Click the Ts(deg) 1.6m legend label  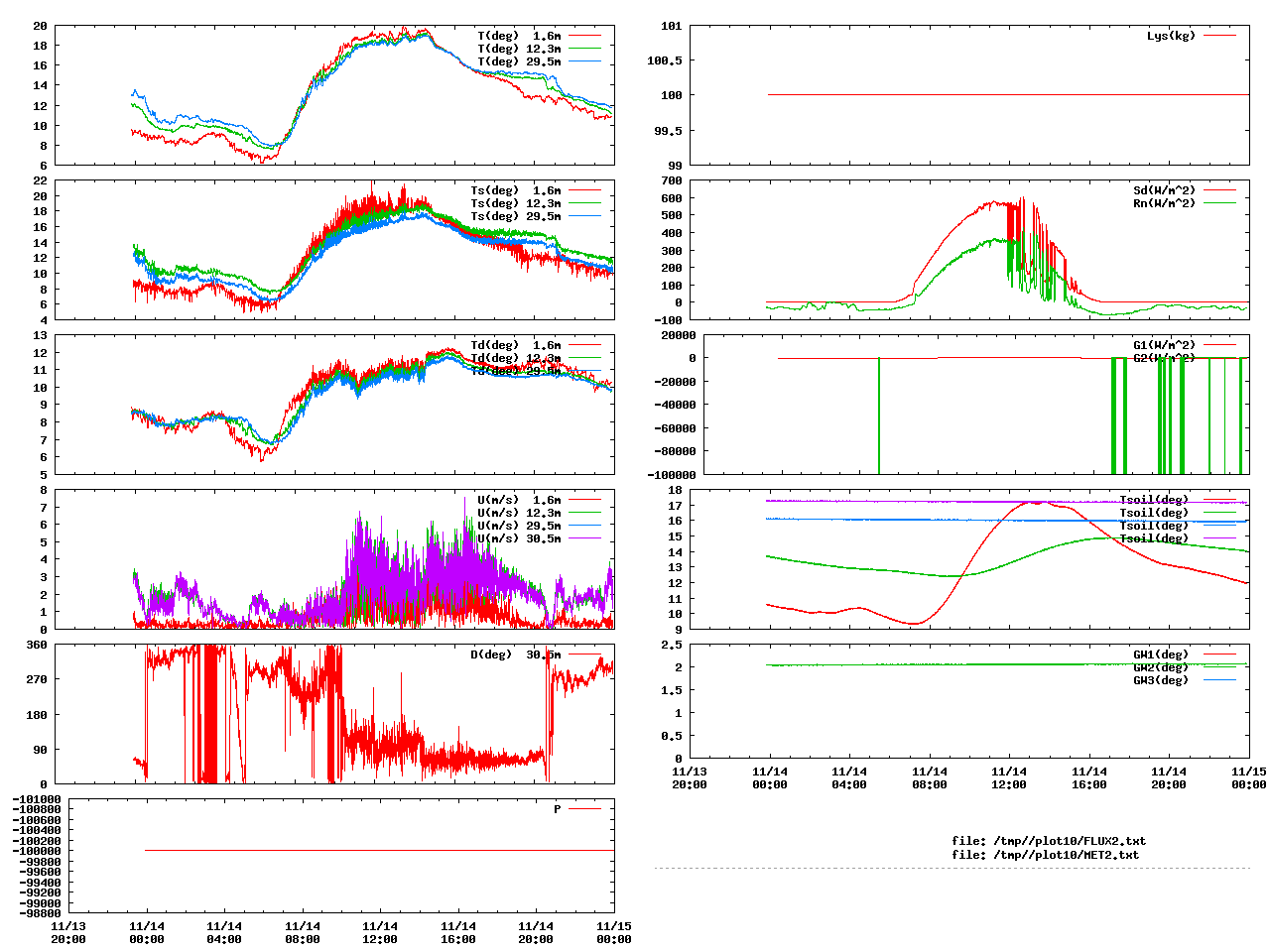(516, 190)
